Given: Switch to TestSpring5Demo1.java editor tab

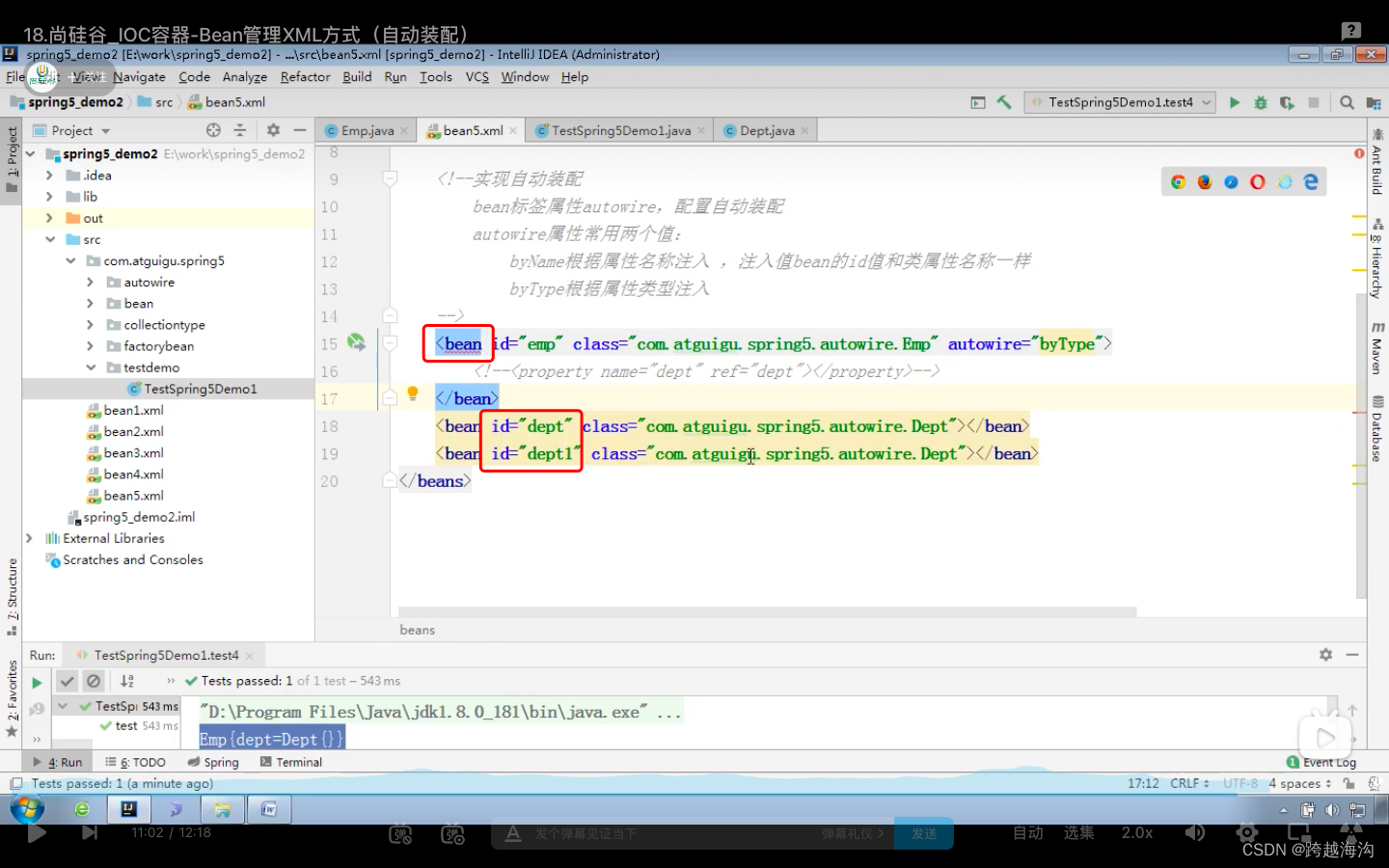Looking at the screenshot, I should [620, 130].
